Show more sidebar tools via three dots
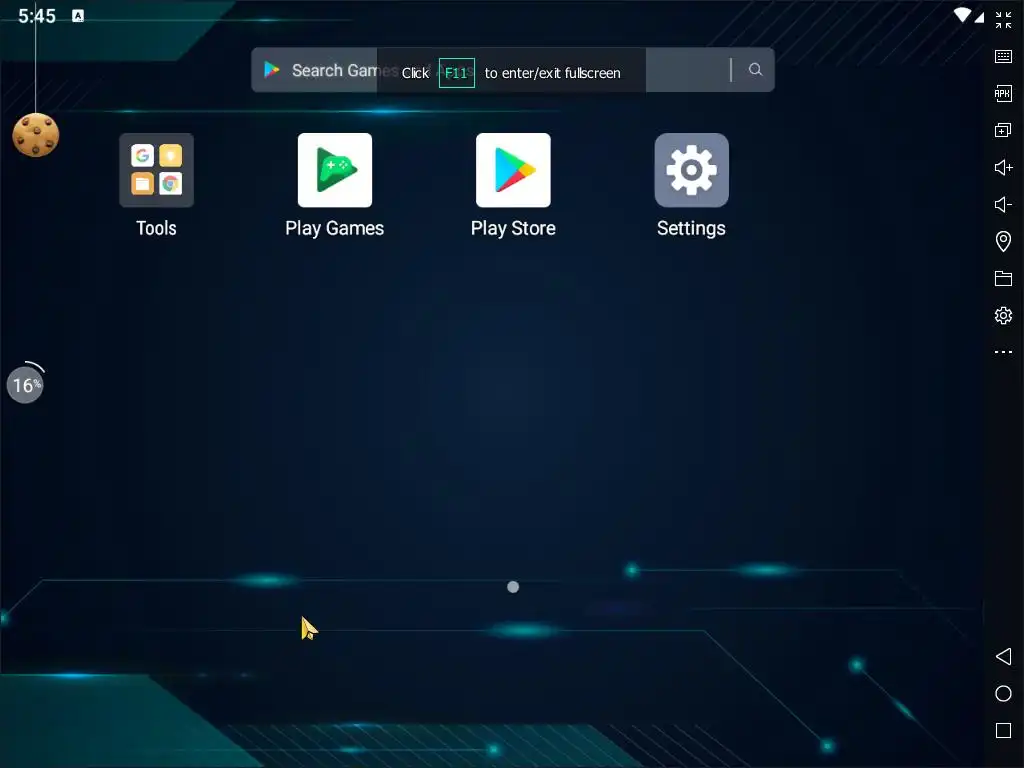The height and width of the screenshot is (768, 1024). [1003, 352]
